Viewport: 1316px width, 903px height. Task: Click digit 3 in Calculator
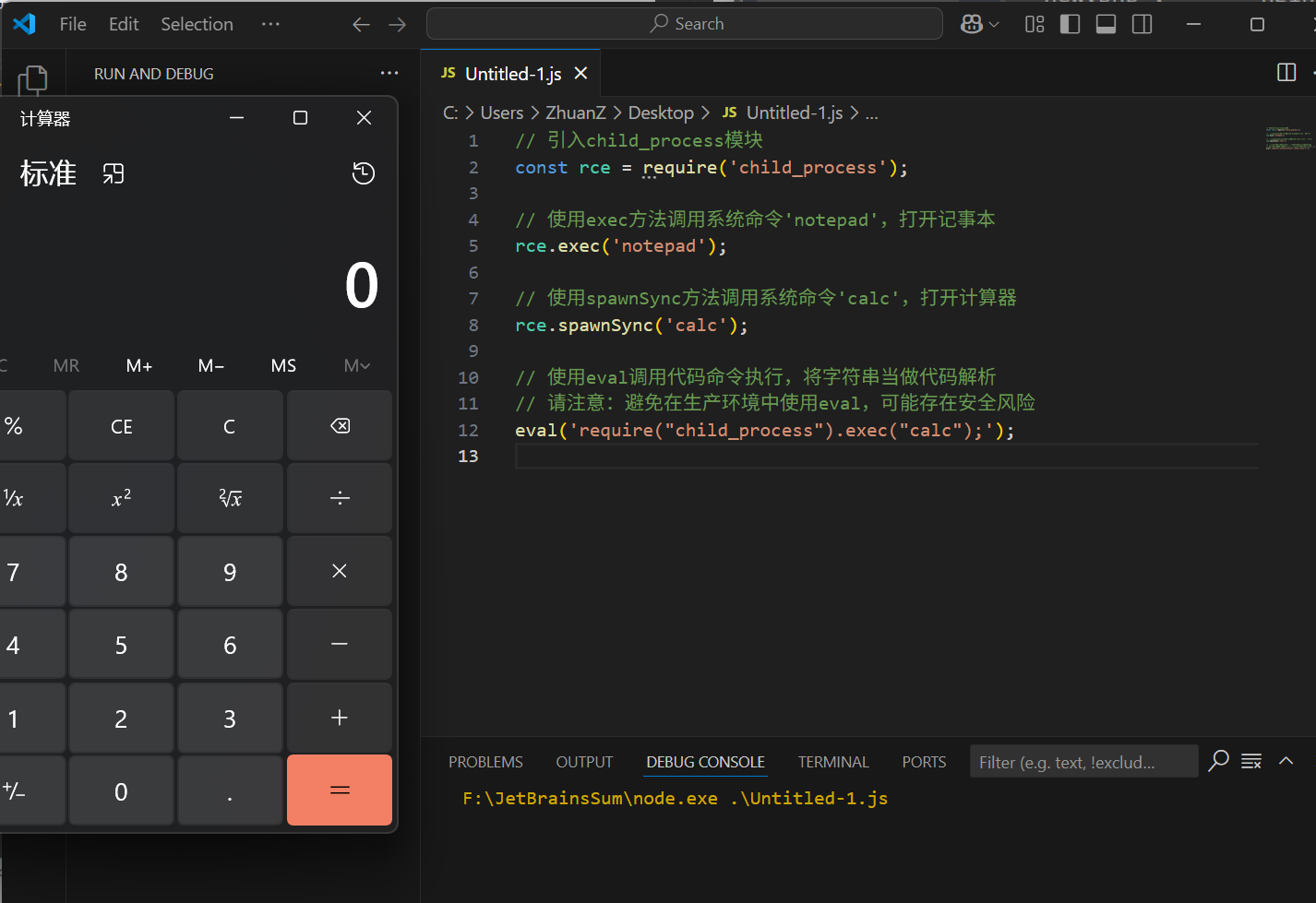click(x=230, y=718)
